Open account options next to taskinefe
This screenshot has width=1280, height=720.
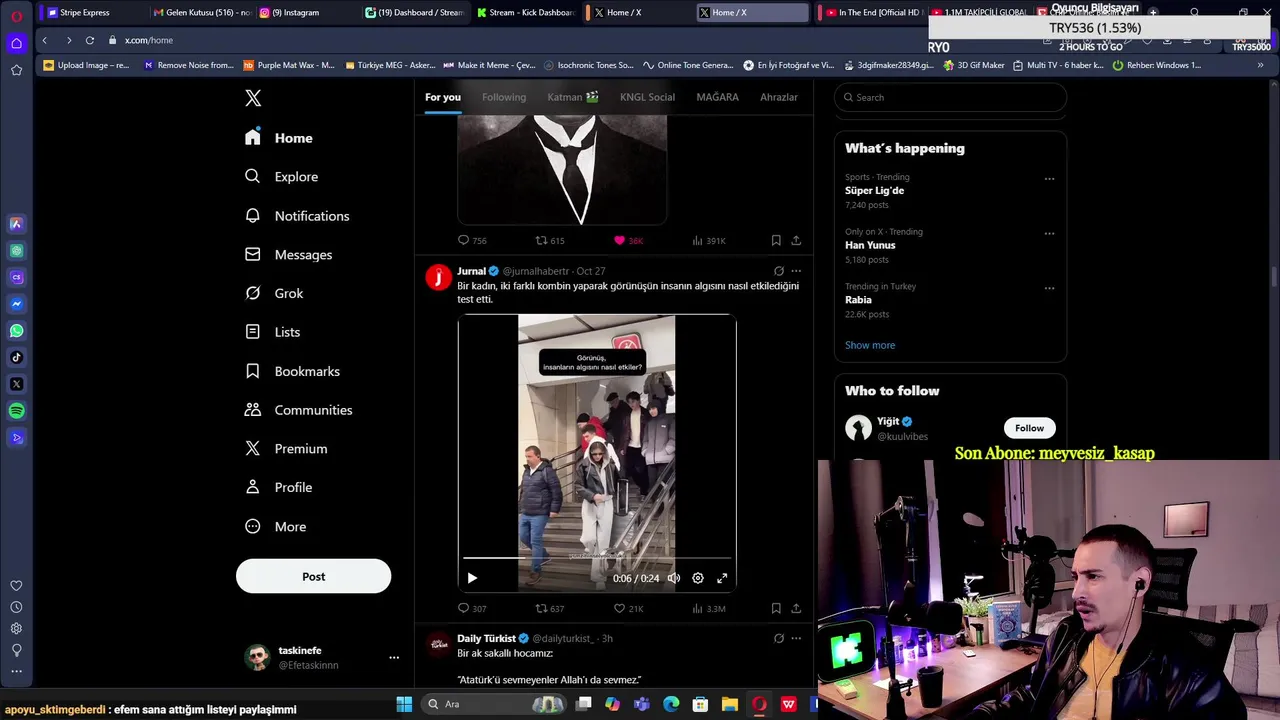click(x=394, y=658)
